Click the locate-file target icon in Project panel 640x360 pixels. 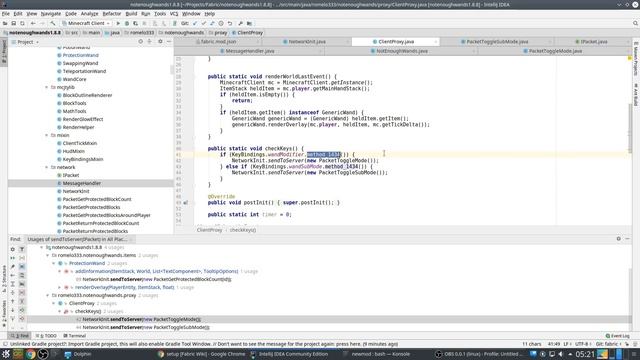coord(140,42)
